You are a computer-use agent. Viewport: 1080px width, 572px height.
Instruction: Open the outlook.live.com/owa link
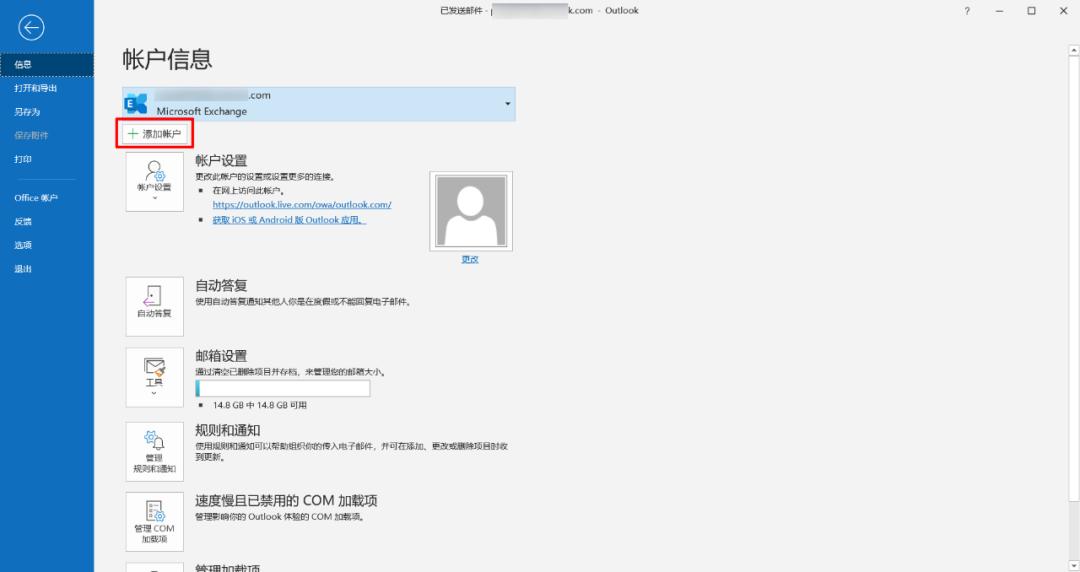[302, 205]
